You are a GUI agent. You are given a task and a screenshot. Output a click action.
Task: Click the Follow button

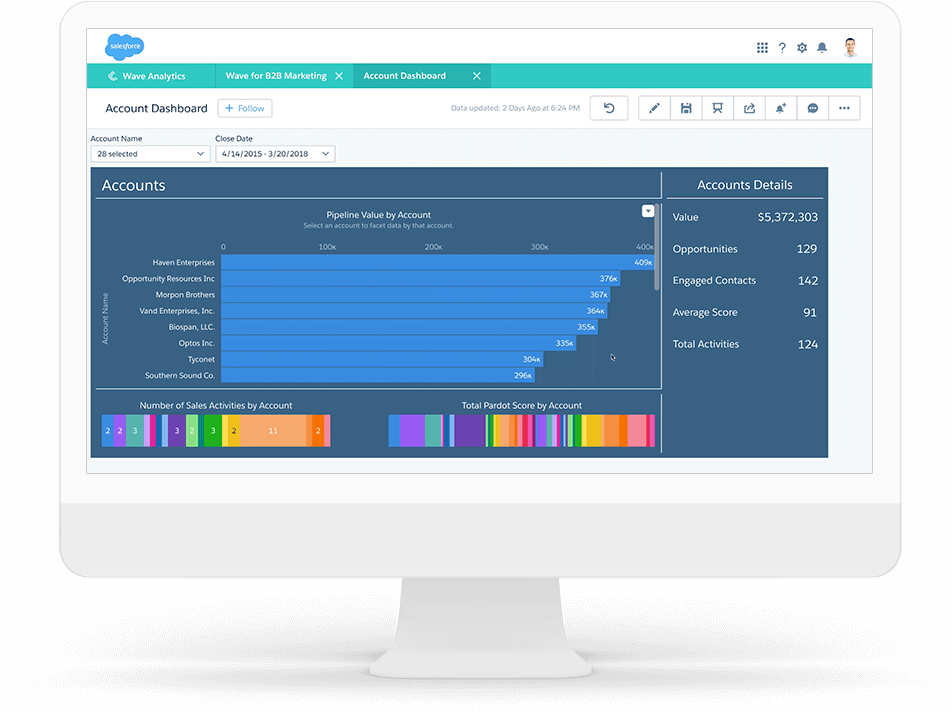coord(245,108)
